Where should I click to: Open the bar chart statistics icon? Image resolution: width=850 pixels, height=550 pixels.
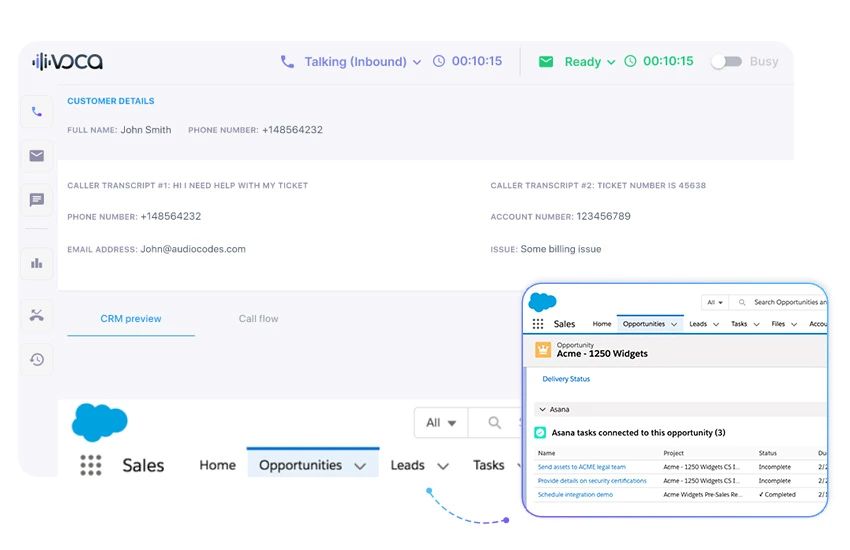(x=37, y=263)
